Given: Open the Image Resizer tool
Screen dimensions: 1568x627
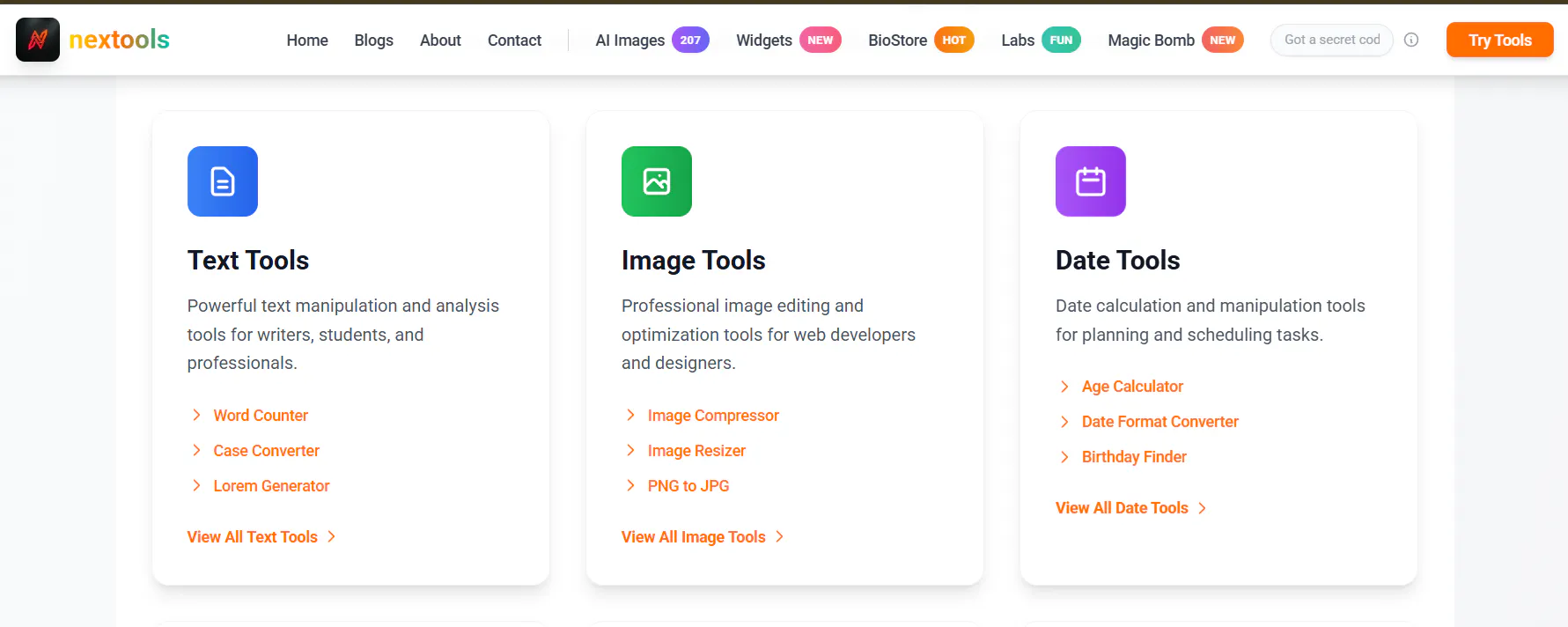Looking at the screenshot, I should point(696,450).
